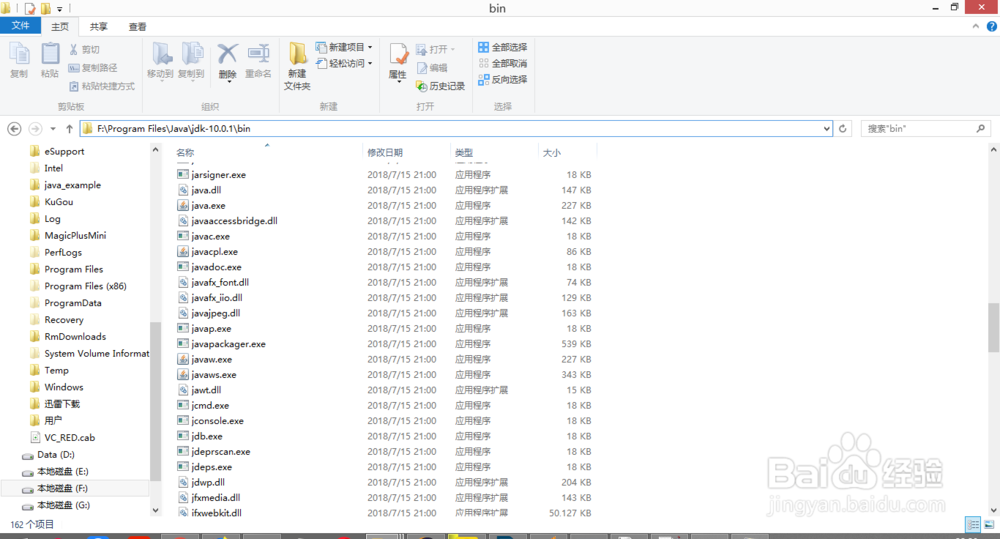Open the Quick Access Toolbar customize arrow
Viewport: 1000px width, 539px height.
pos(59,9)
